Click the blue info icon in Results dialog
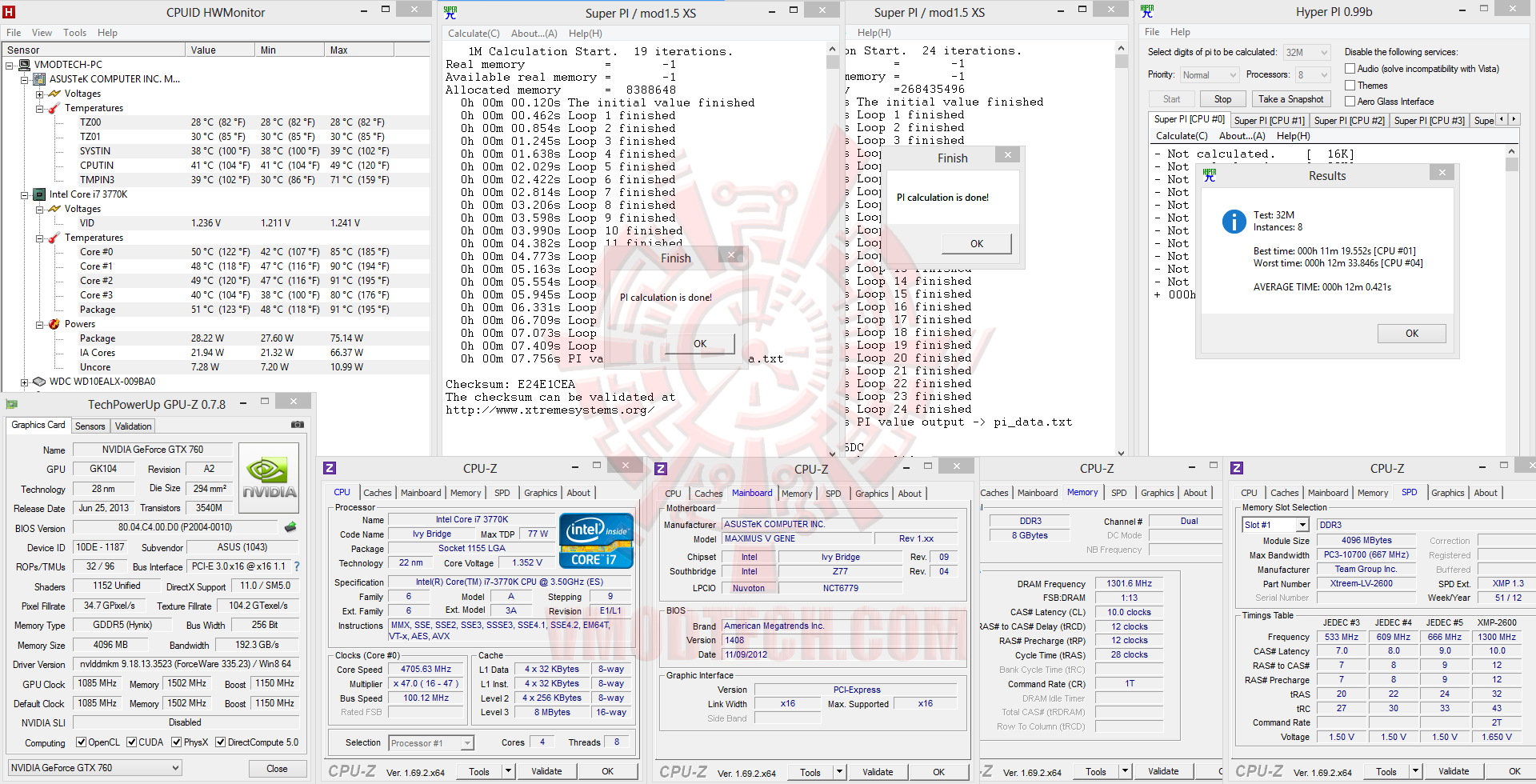Viewport: 1536px width, 784px height. 1234,222
